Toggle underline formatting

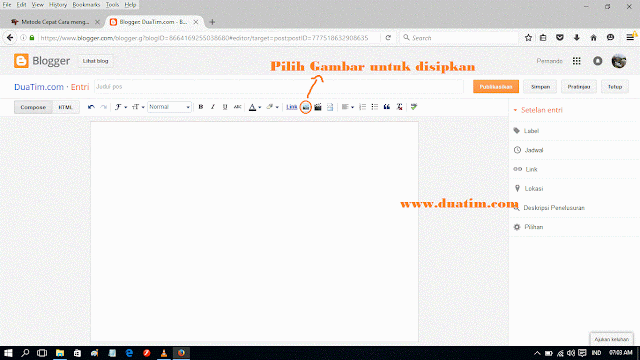(x=225, y=107)
